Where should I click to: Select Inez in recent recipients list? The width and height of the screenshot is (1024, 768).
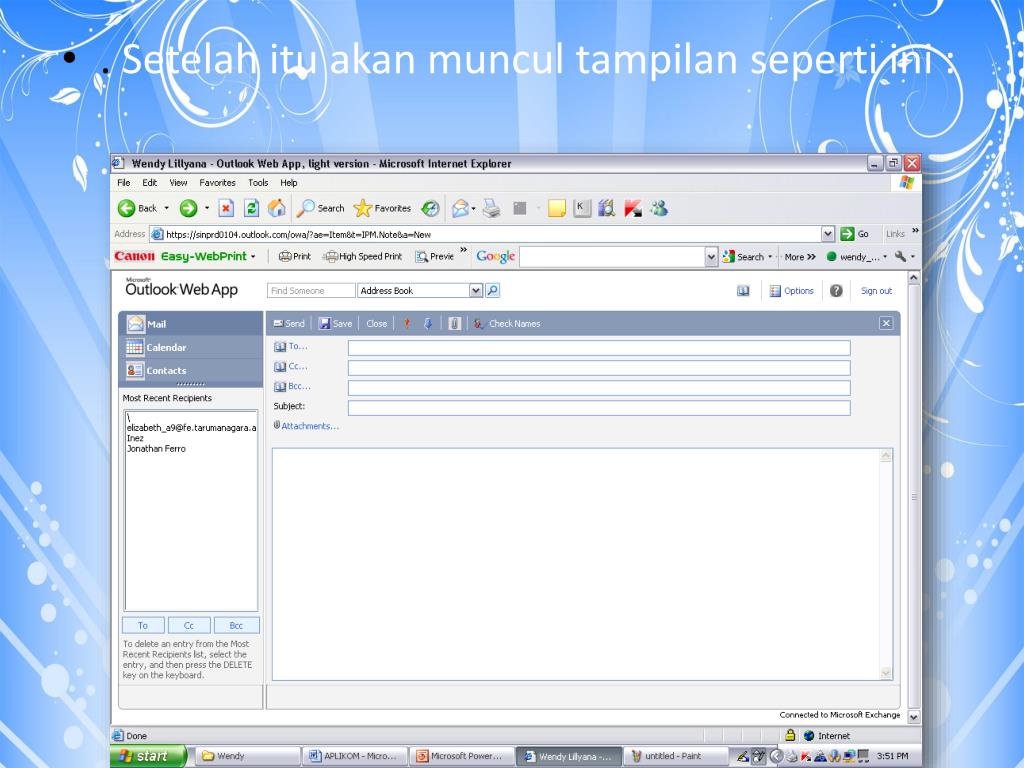(x=135, y=438)
